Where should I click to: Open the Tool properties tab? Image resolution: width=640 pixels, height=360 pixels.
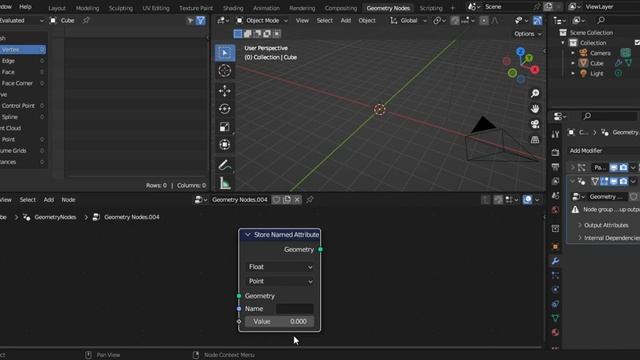pyautogui.click(x=555, y=134)
